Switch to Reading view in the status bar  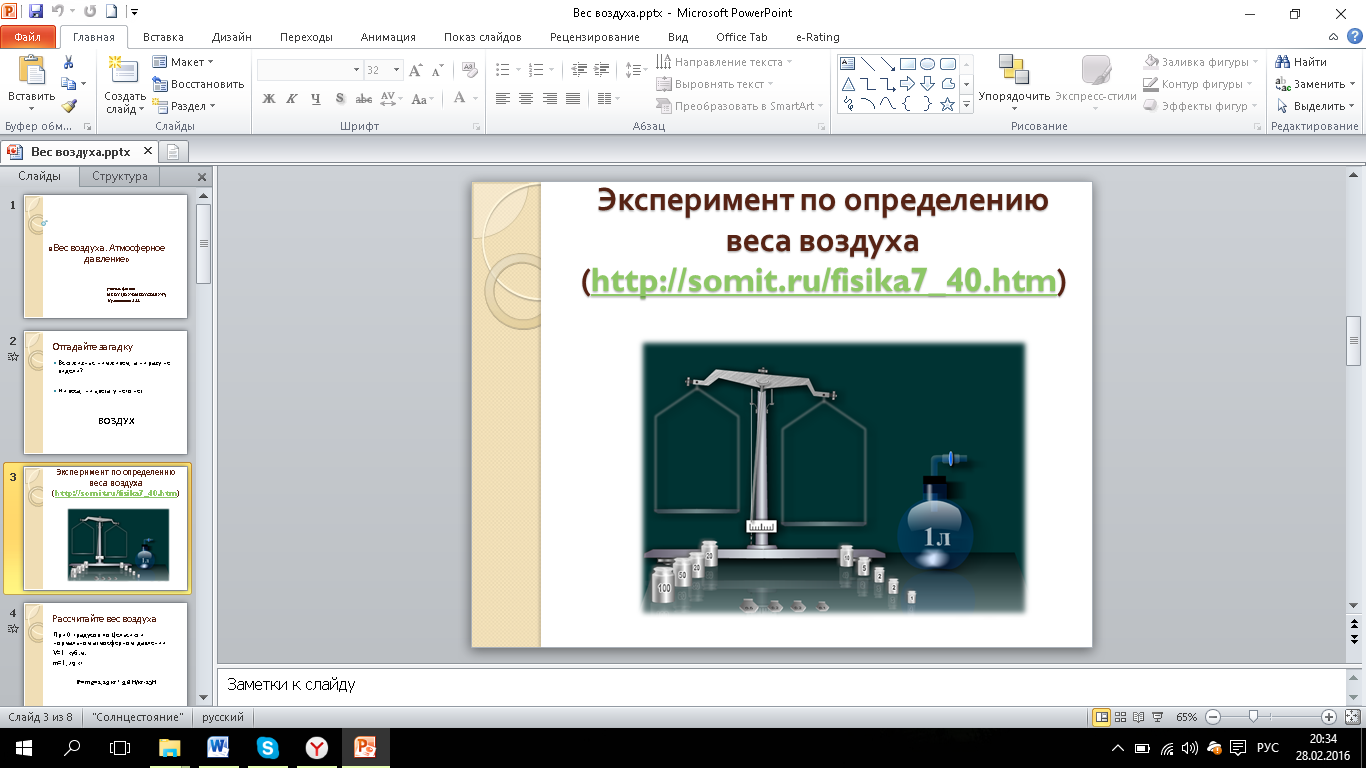(x=1139, y=717)
